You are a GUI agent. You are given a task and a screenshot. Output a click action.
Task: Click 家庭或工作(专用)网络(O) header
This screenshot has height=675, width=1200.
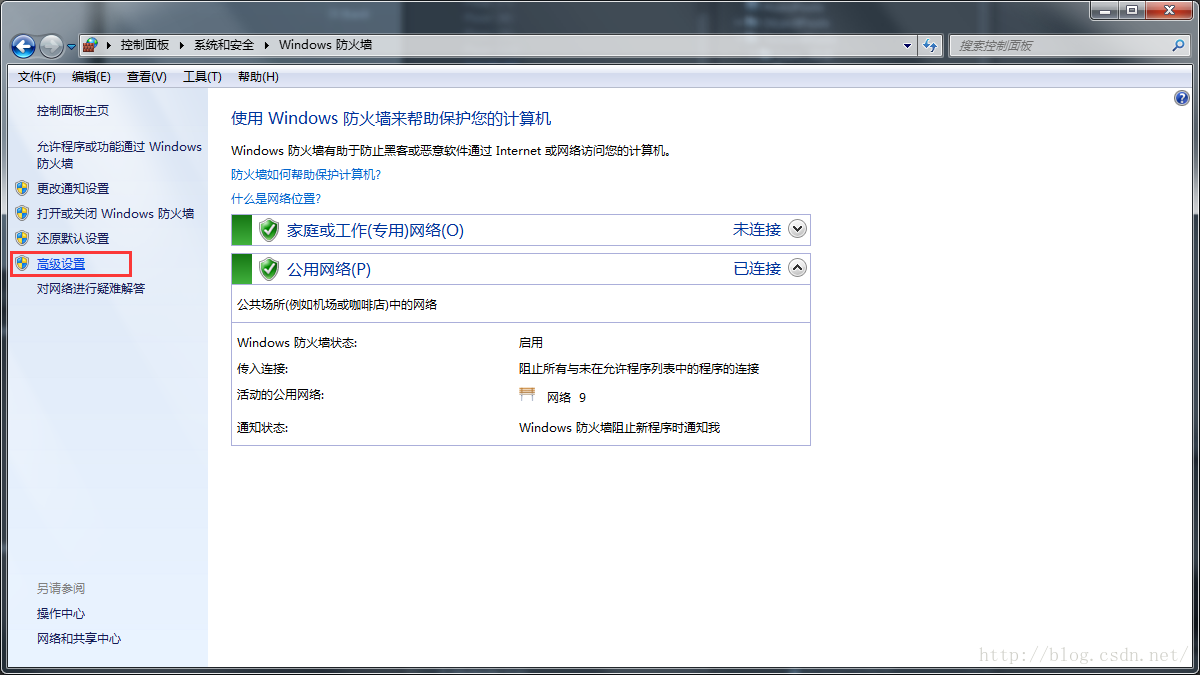click(375, 230)
